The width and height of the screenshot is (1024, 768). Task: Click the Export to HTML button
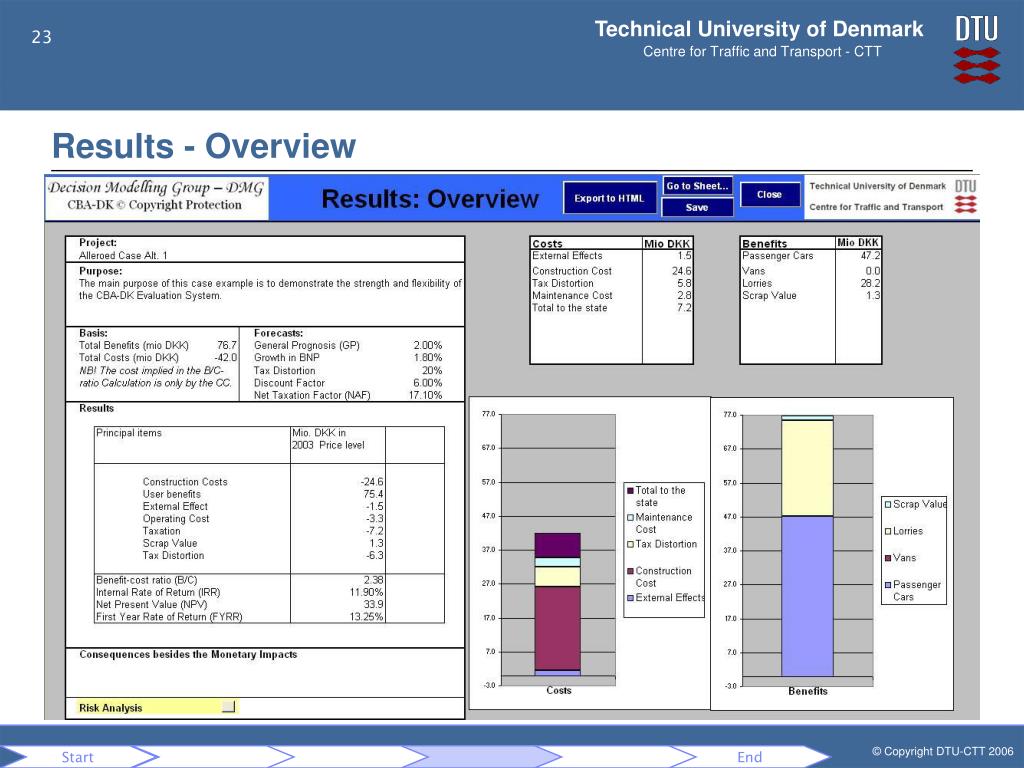click(609, 198)
